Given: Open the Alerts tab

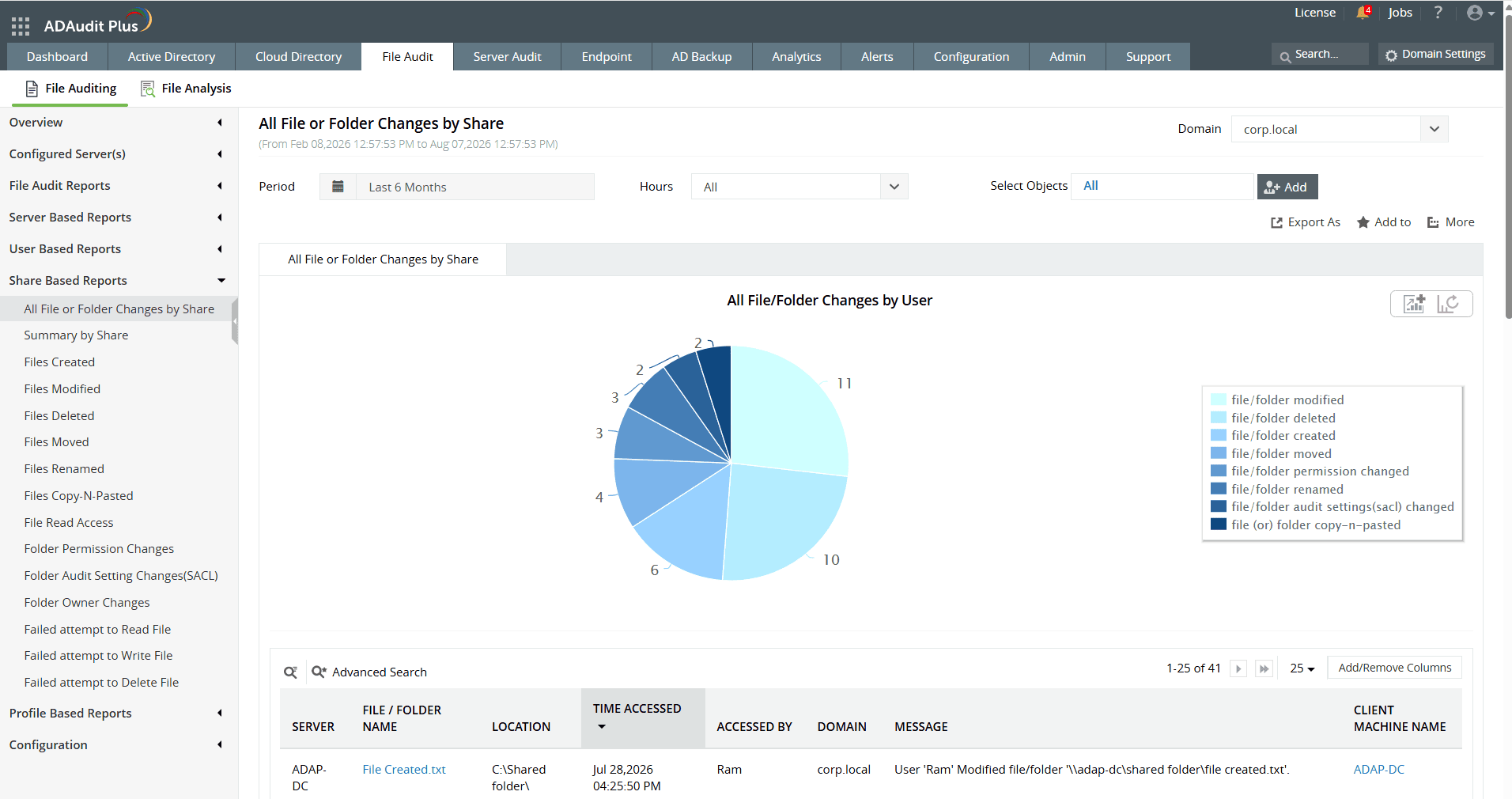Looking at the screenshot, I should coord(877,57).
